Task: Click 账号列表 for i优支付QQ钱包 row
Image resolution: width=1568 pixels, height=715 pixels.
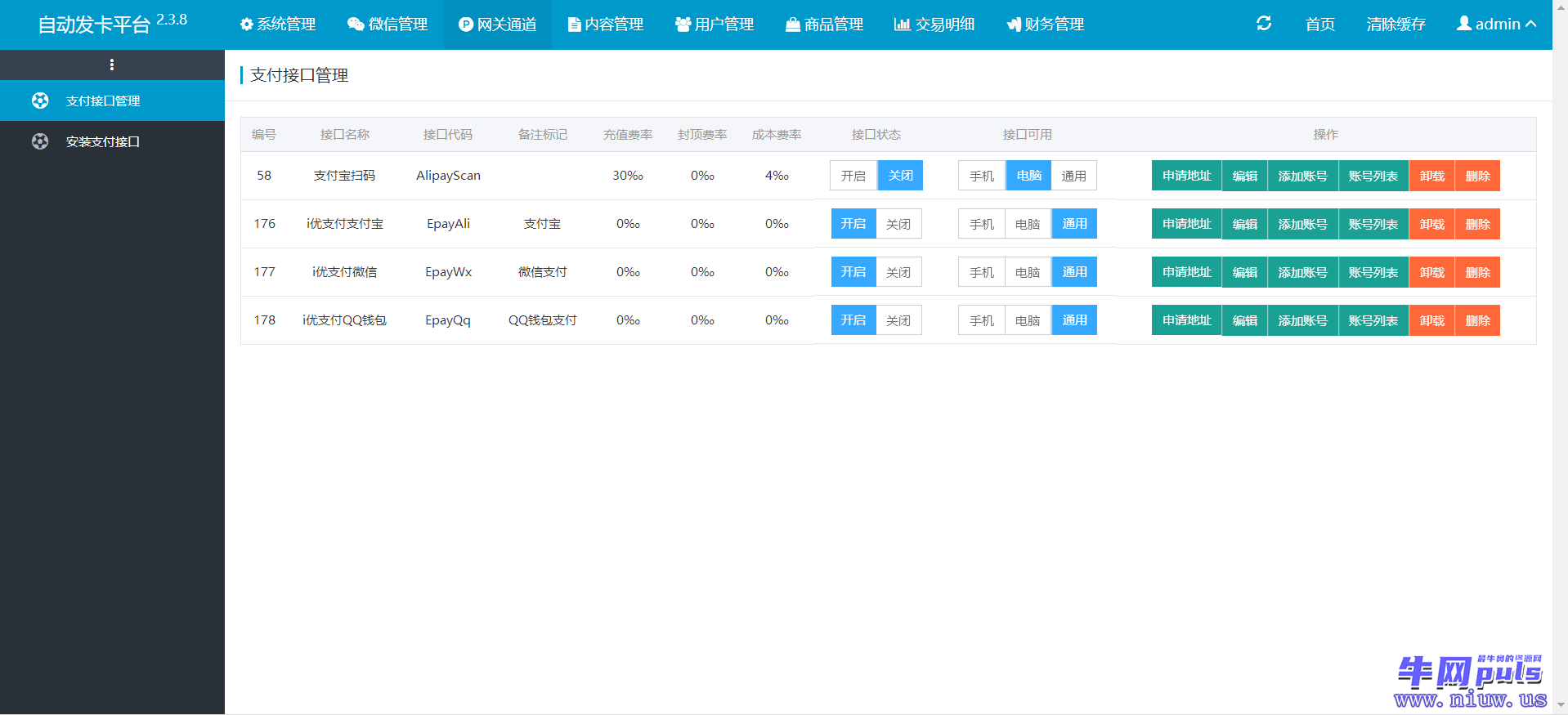Action: click(1373, 320)
